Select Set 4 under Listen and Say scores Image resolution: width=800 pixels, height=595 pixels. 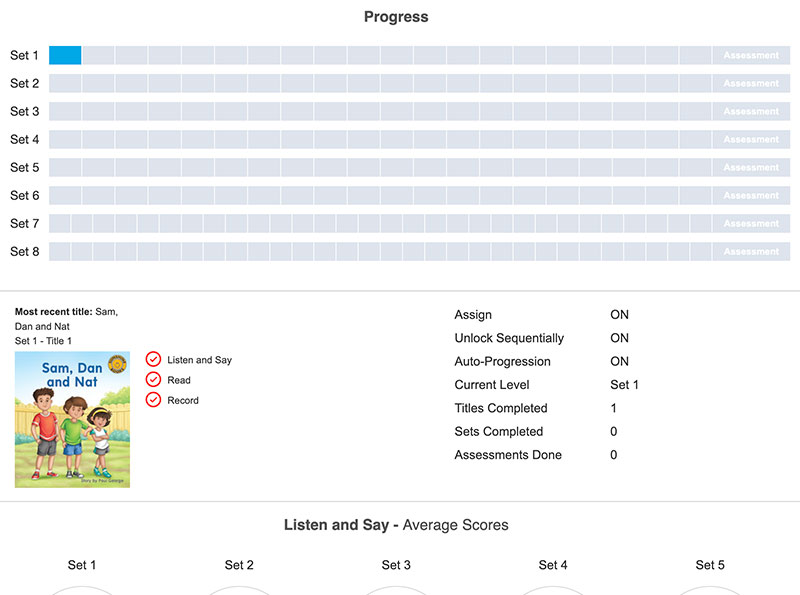coord(553,565)
